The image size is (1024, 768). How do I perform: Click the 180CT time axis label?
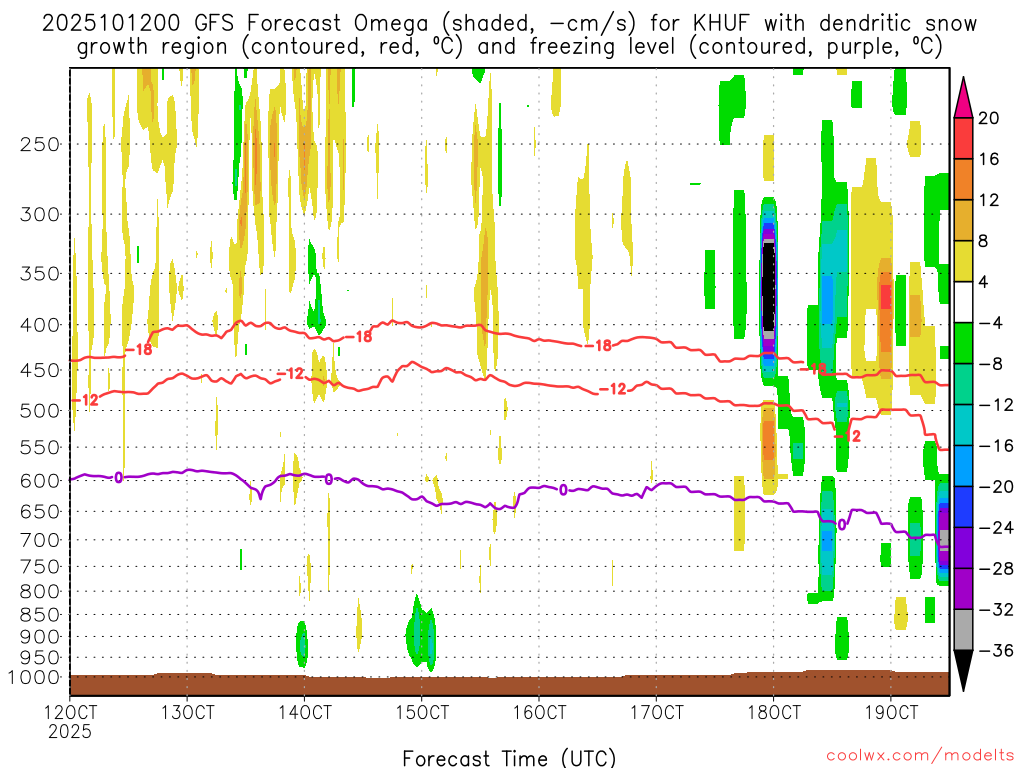point(774,712)
